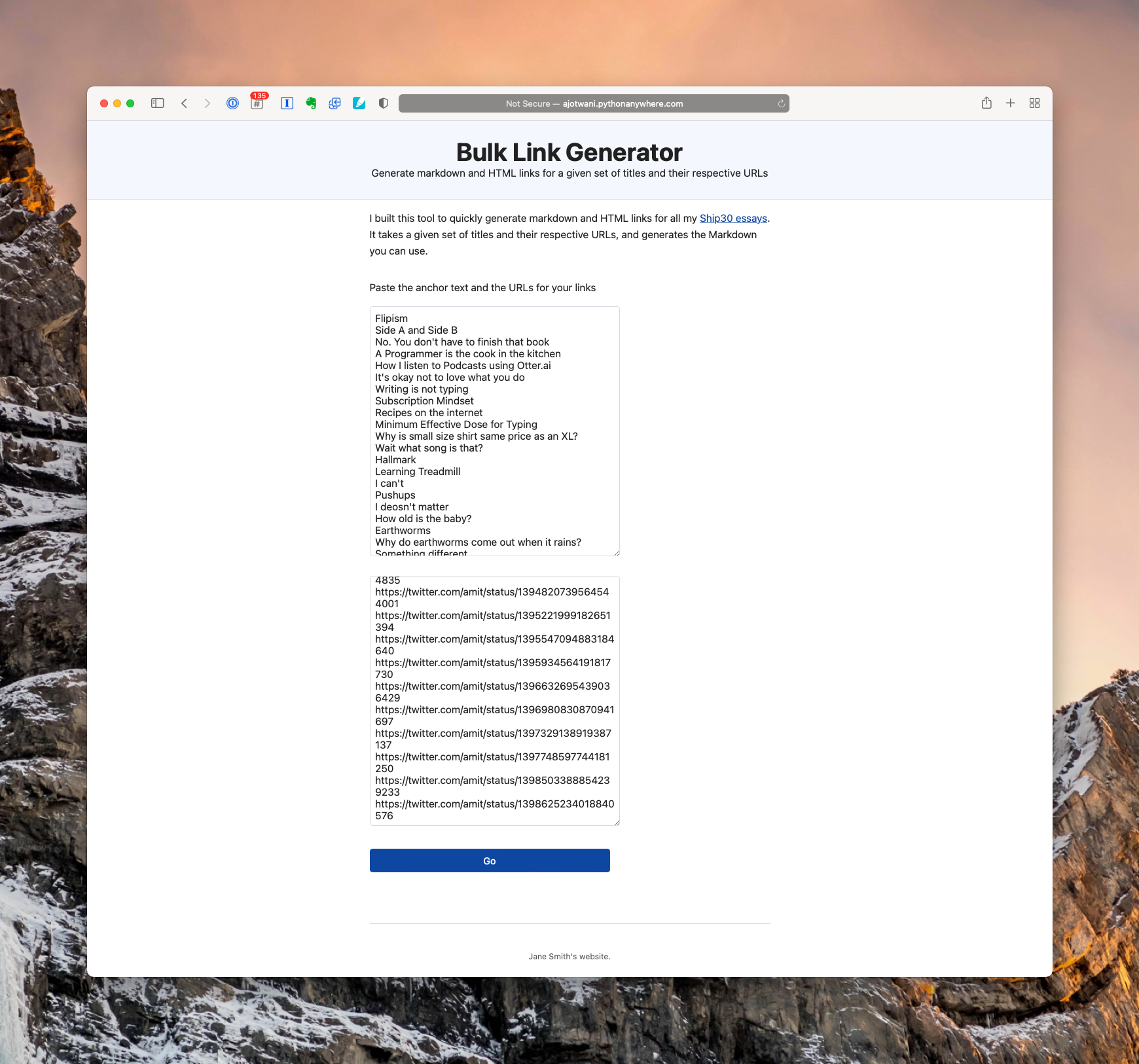The image size is (1139, 1064).
Task: Click the blue overlapping squares extension icon
Action: tap(335, 103)
